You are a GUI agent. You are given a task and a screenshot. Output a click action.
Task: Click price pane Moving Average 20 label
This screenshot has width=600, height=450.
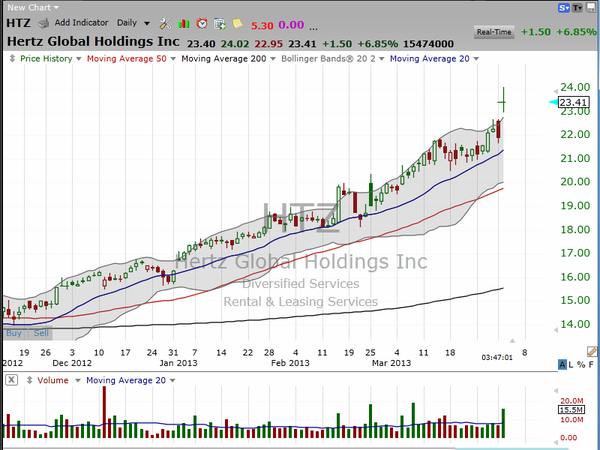tap(429, 59)
